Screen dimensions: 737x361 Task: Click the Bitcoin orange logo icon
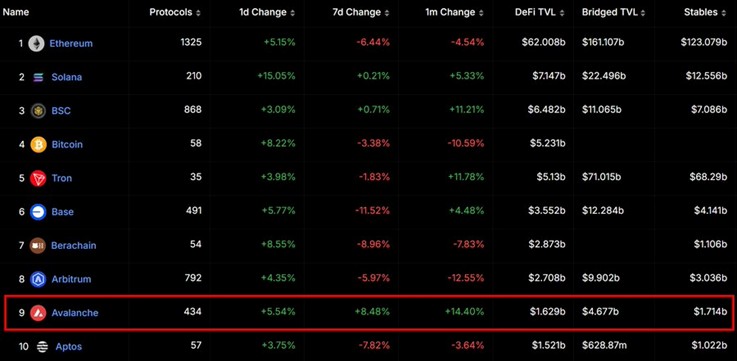coord(38,144)
